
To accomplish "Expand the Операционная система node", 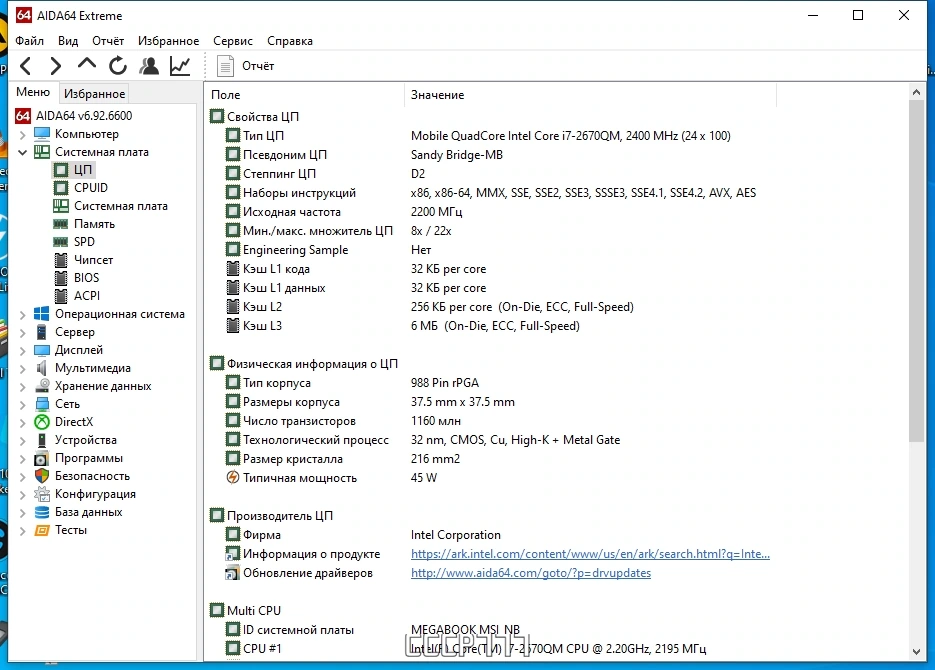I will pyautogui.click(x=22, y=315).
